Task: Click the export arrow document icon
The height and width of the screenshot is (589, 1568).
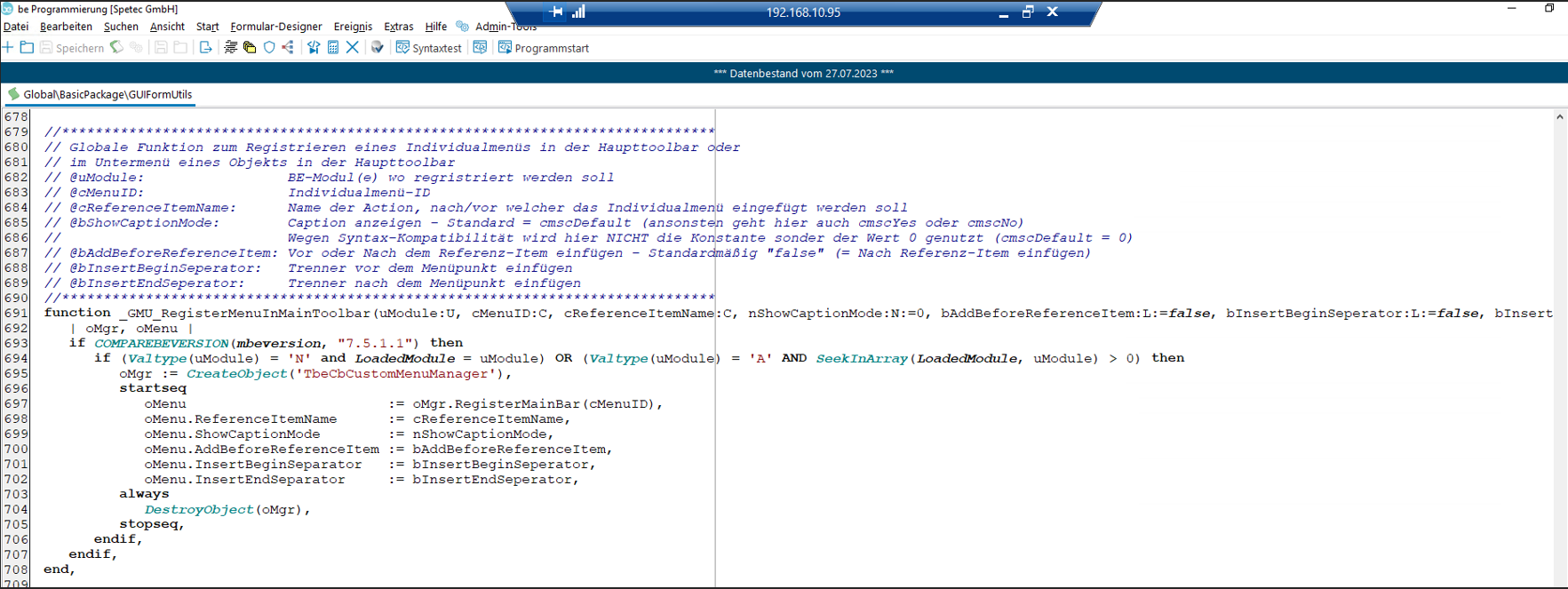Action: point(205,48)
